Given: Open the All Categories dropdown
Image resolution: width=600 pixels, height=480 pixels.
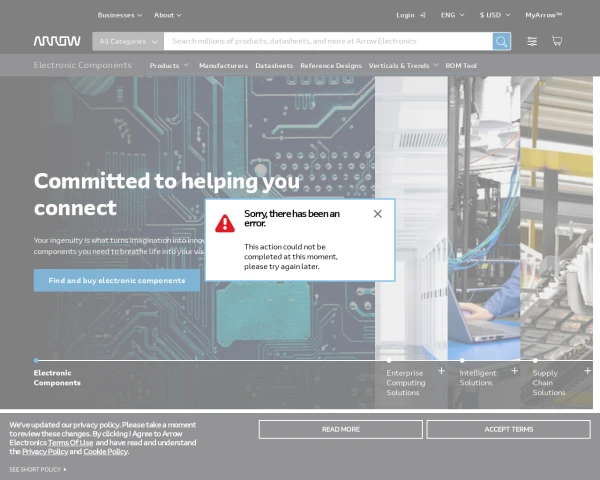Looking at the screenshot, I should (128, 41).
